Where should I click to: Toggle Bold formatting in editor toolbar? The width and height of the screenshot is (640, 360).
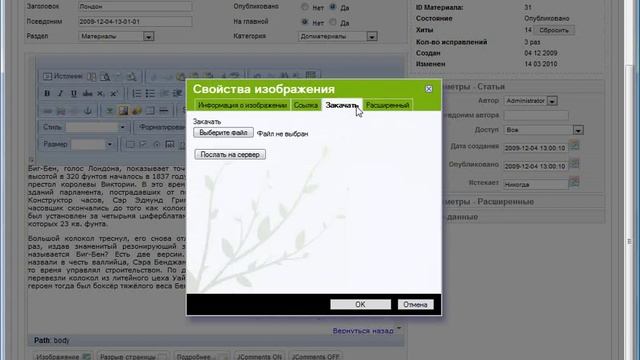[47, 93]
